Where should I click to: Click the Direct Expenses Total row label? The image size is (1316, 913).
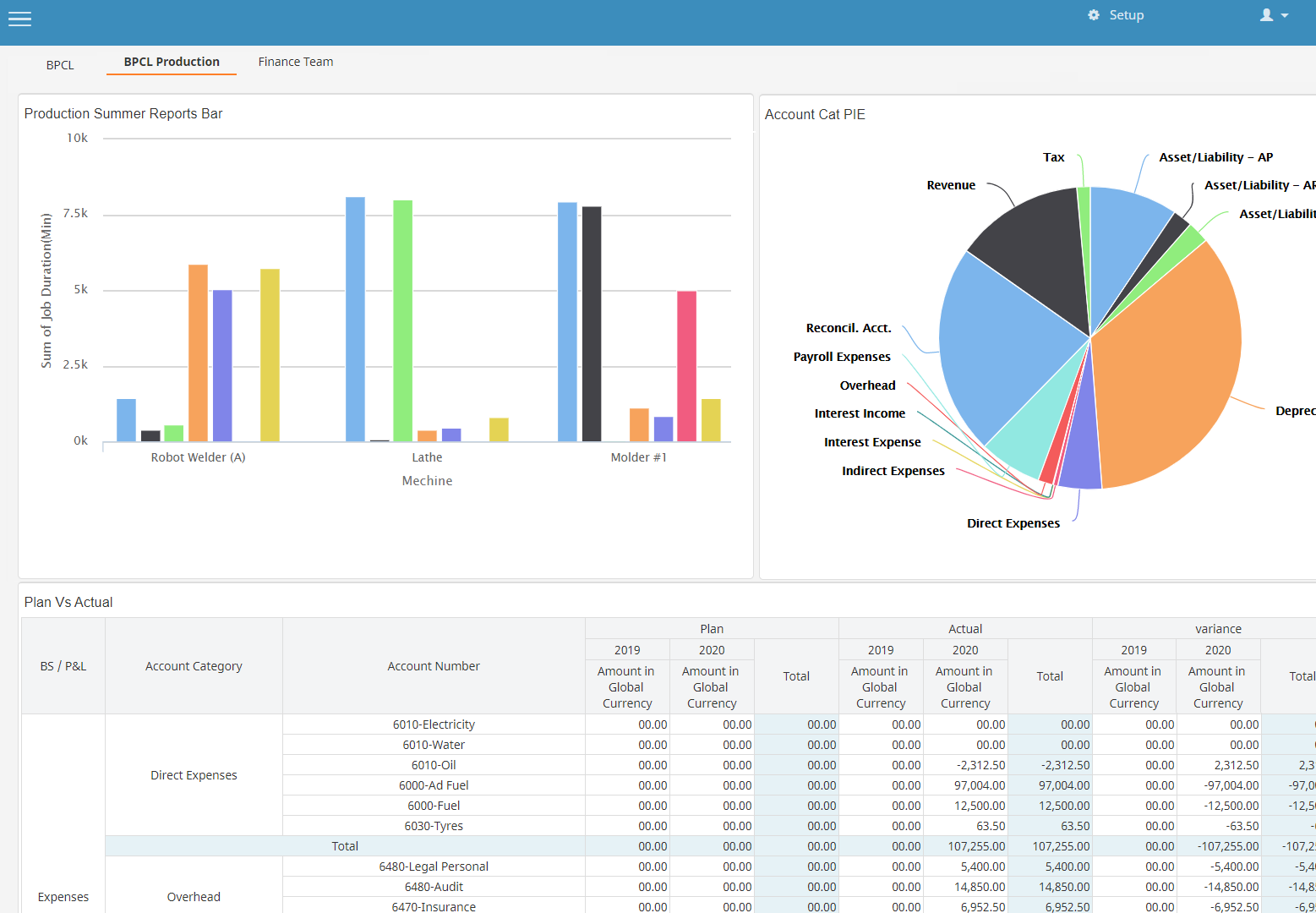click(x=345, y=846)
